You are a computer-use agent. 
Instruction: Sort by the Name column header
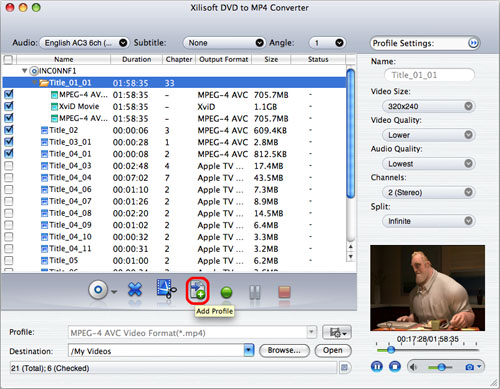pyautogui.click(x=64, y=59)
